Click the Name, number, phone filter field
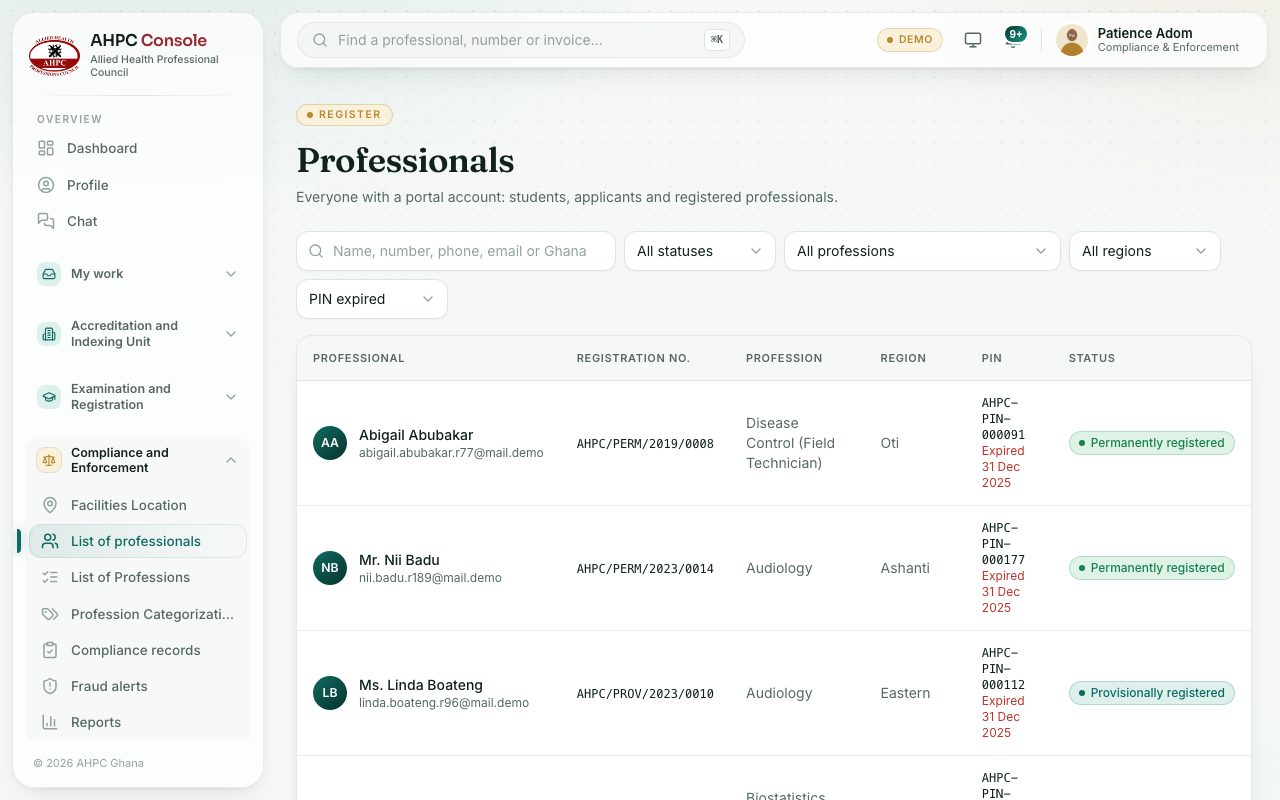The image size is (1280, 800). [x=456, y=251]
